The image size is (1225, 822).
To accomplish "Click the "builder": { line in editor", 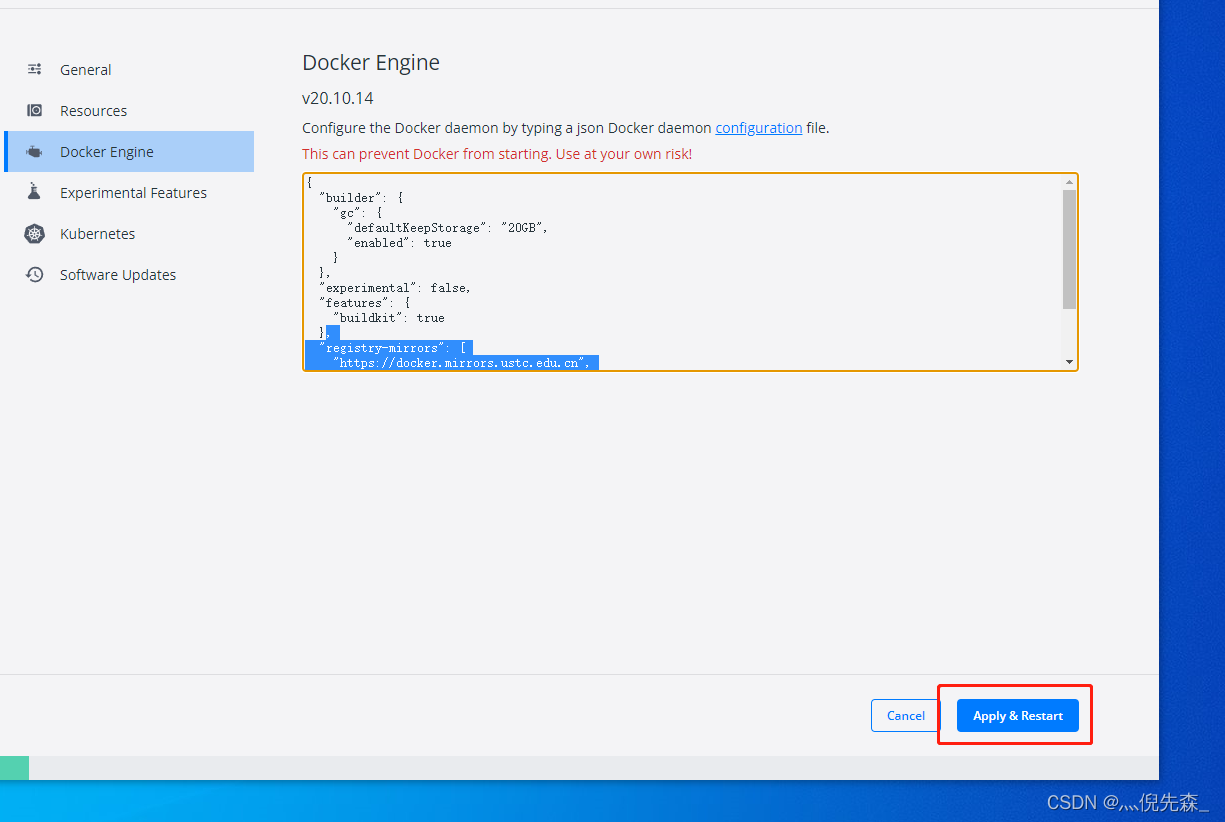I will [x=361, y=198].
